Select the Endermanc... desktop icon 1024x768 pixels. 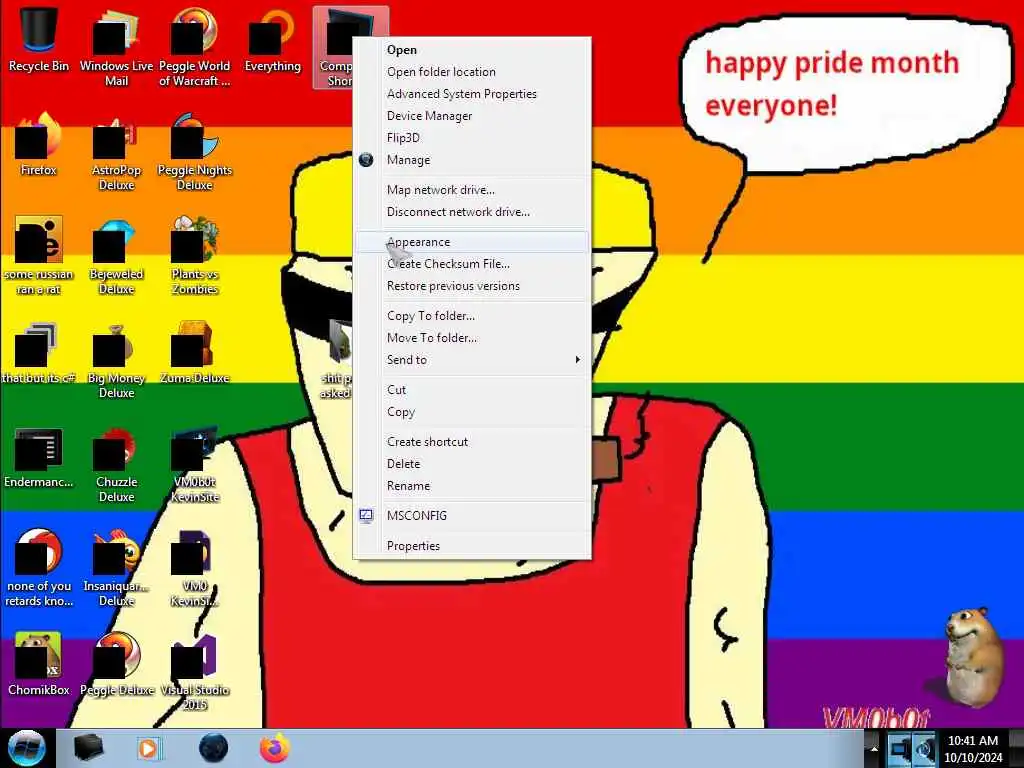click(39, 457)
